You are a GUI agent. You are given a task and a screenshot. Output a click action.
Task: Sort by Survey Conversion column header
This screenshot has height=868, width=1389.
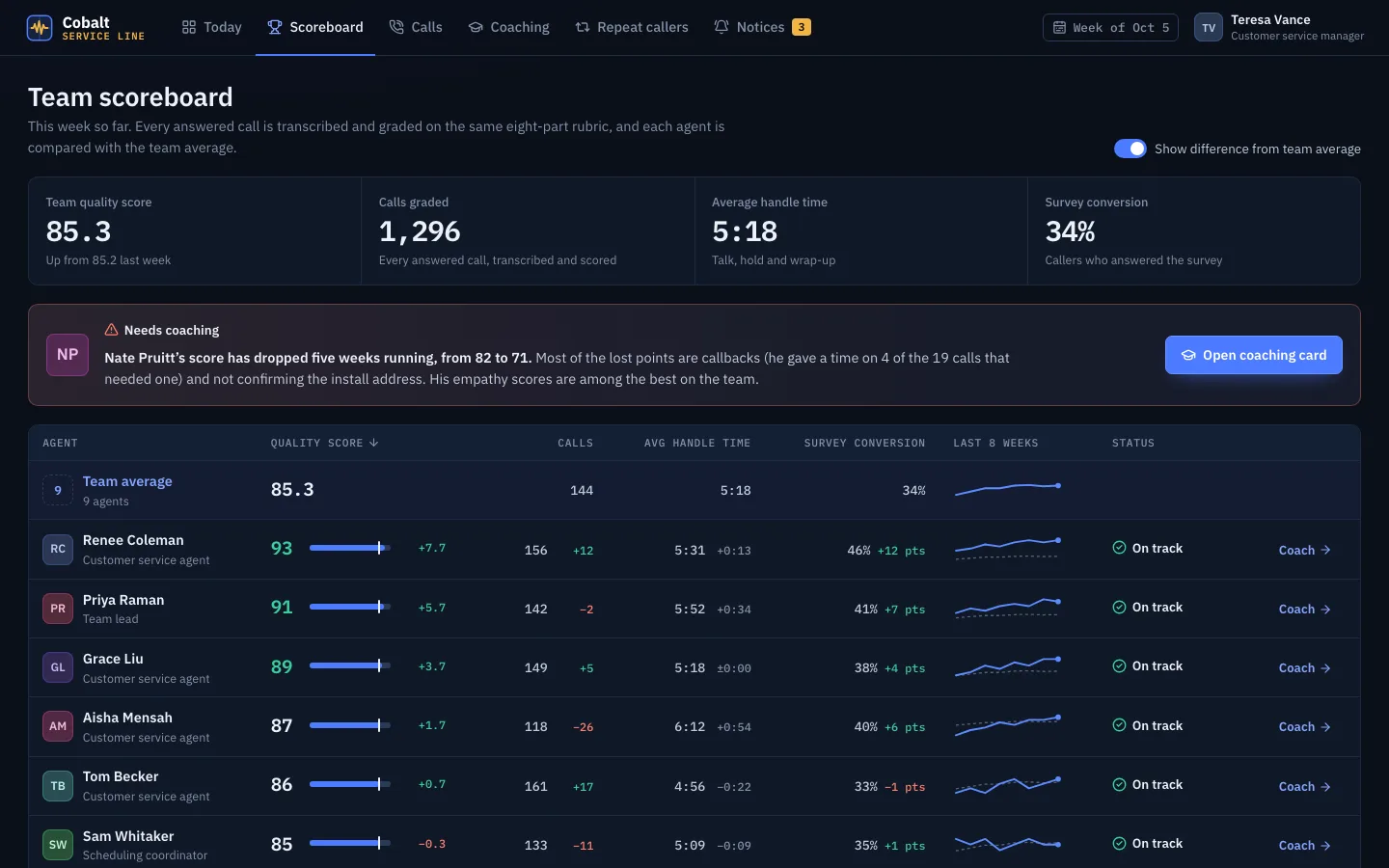[864, 443]
